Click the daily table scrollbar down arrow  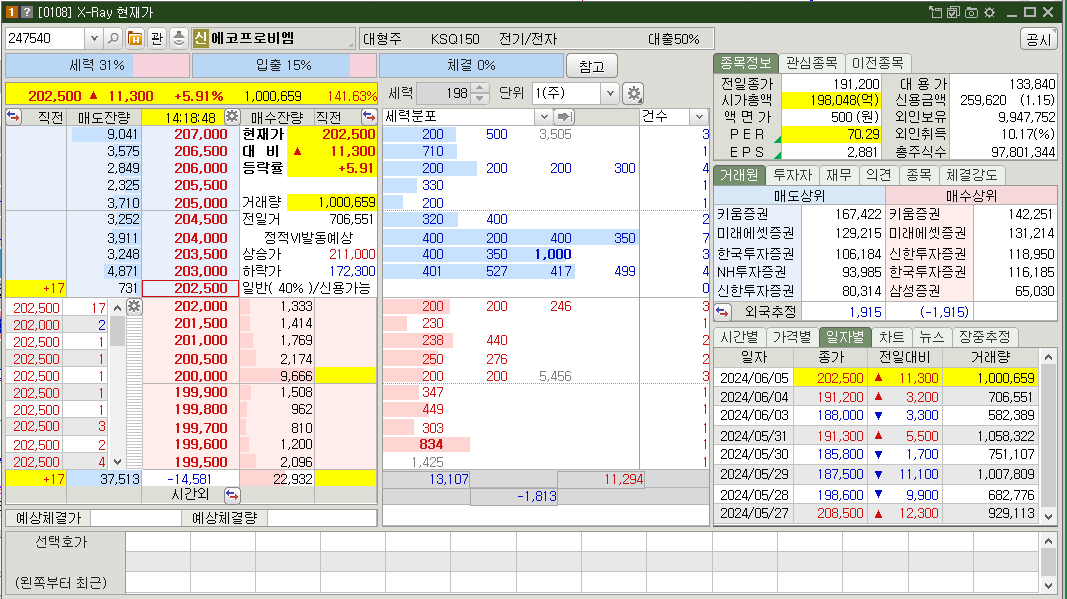point(1048,516)
